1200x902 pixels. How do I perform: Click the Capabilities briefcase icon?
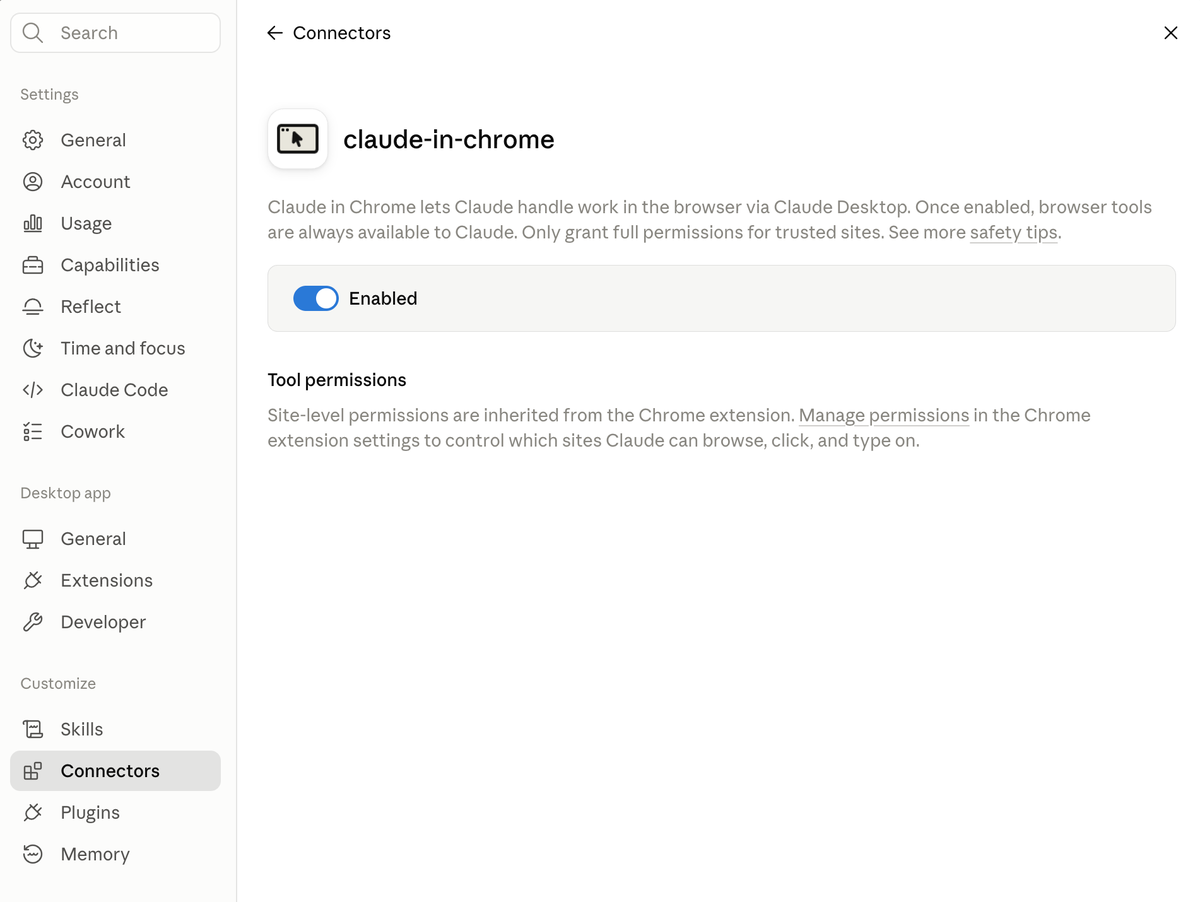33,265
